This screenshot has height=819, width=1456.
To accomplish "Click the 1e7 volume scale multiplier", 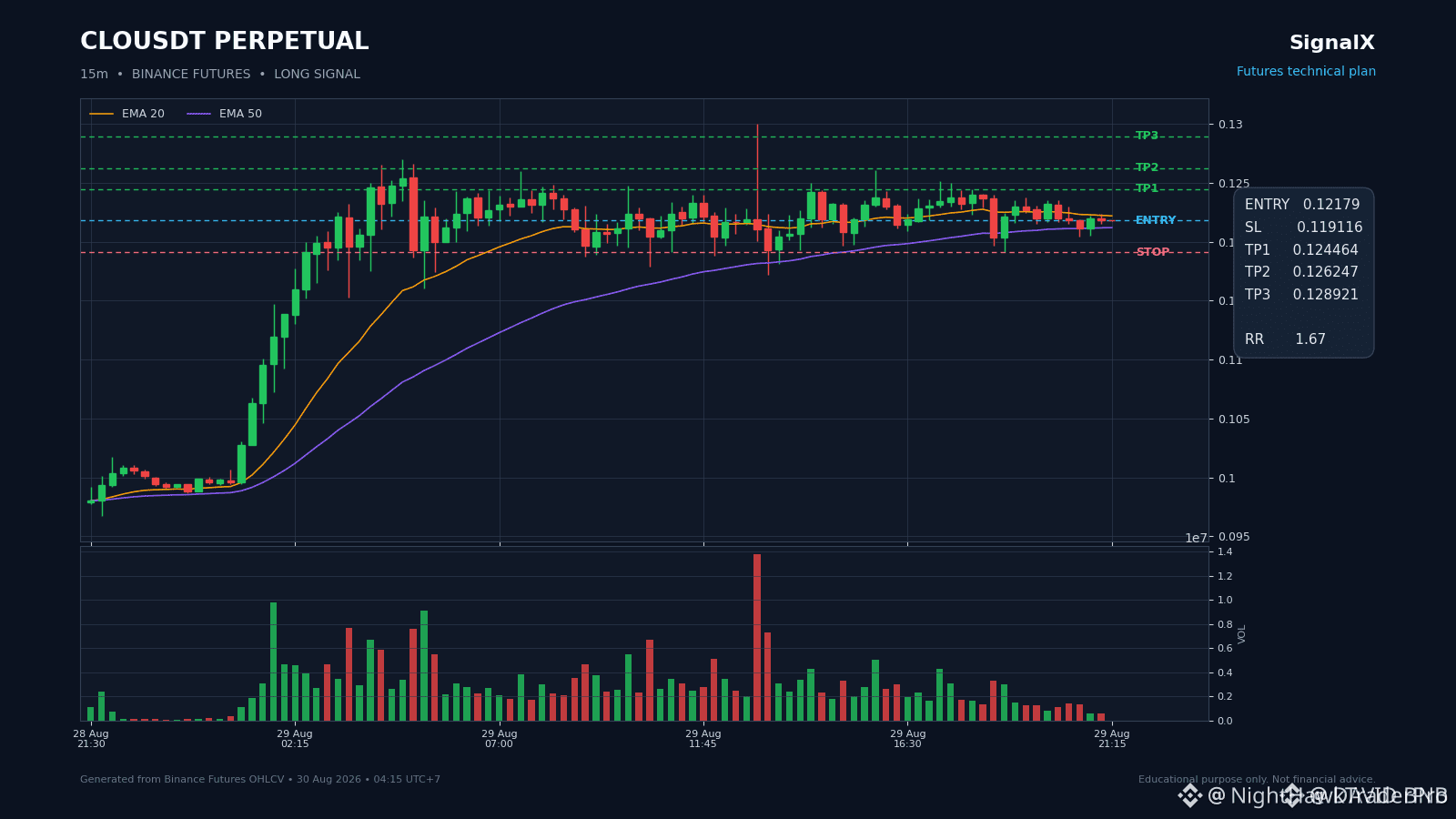I will coord(1196,538).
